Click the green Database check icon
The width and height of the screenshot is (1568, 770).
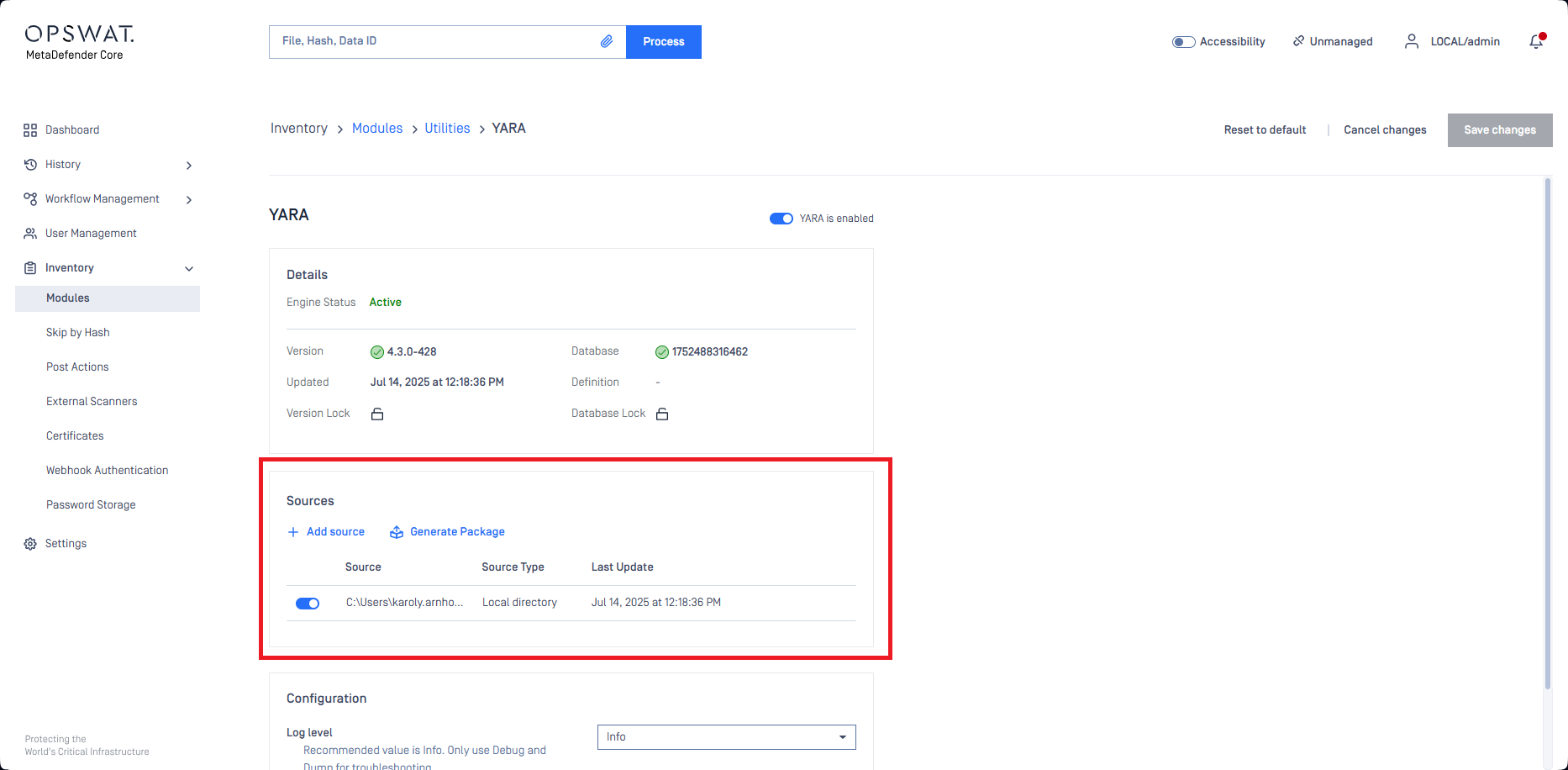tap(662, 352)
